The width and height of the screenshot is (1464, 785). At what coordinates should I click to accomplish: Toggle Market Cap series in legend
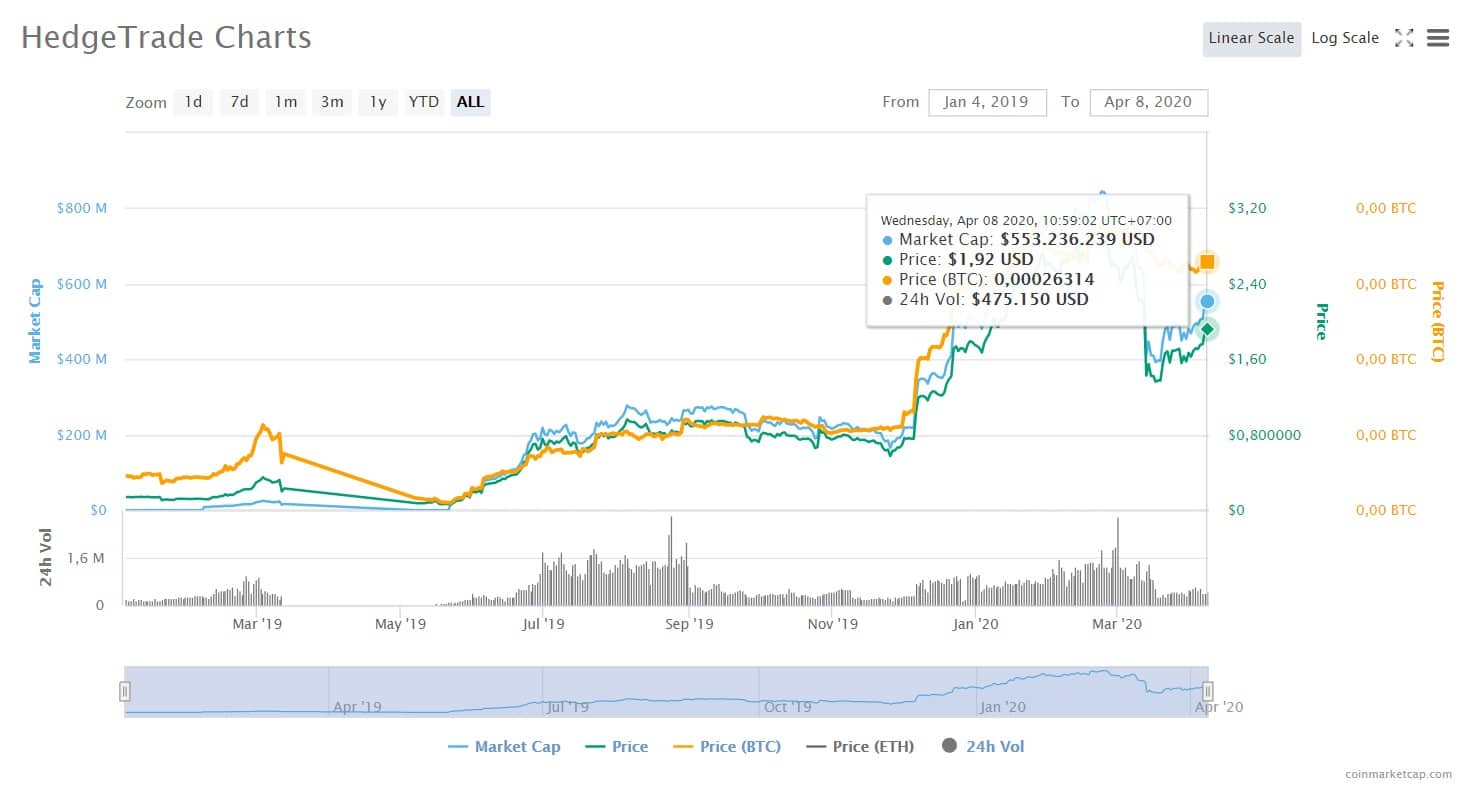[x=504, y=747]
